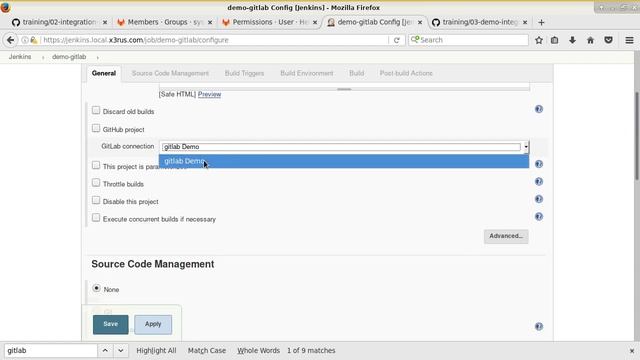640x360 pixels.
Task: Close the Members Groups tab
Action: point(210,22)
